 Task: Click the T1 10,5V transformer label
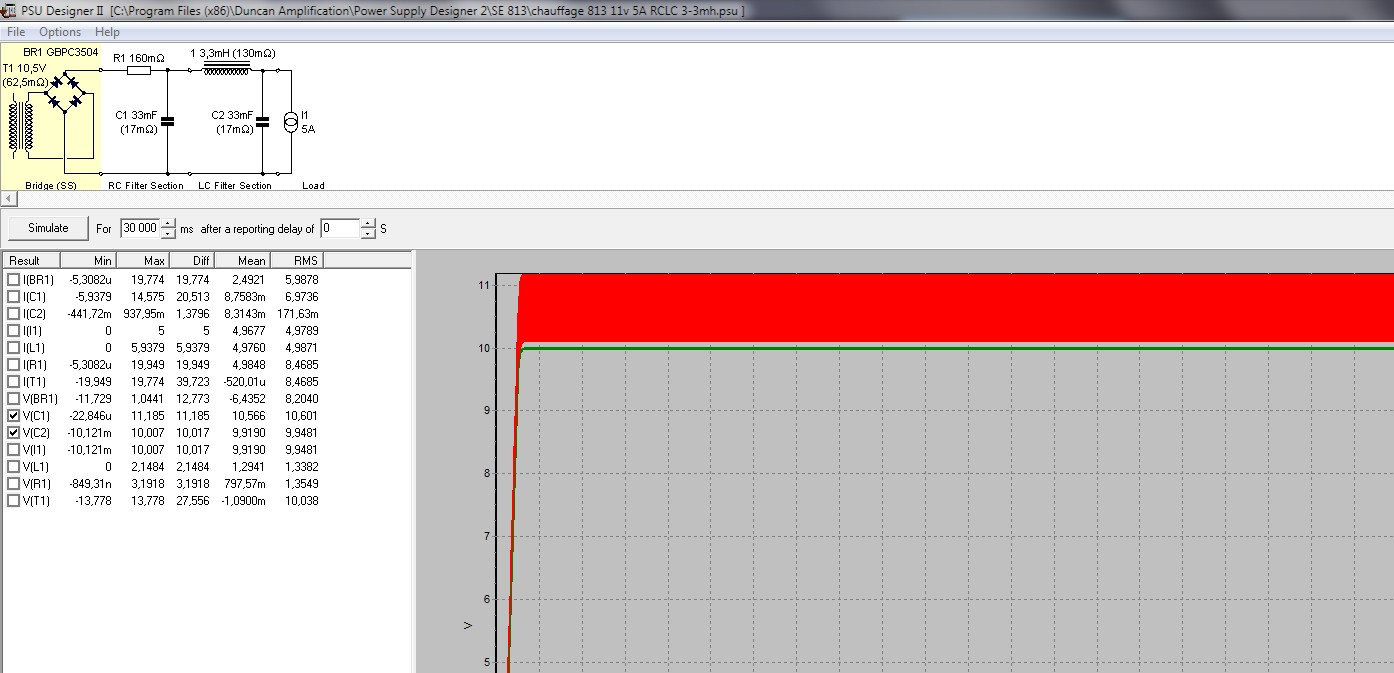[x=25, y=75]
